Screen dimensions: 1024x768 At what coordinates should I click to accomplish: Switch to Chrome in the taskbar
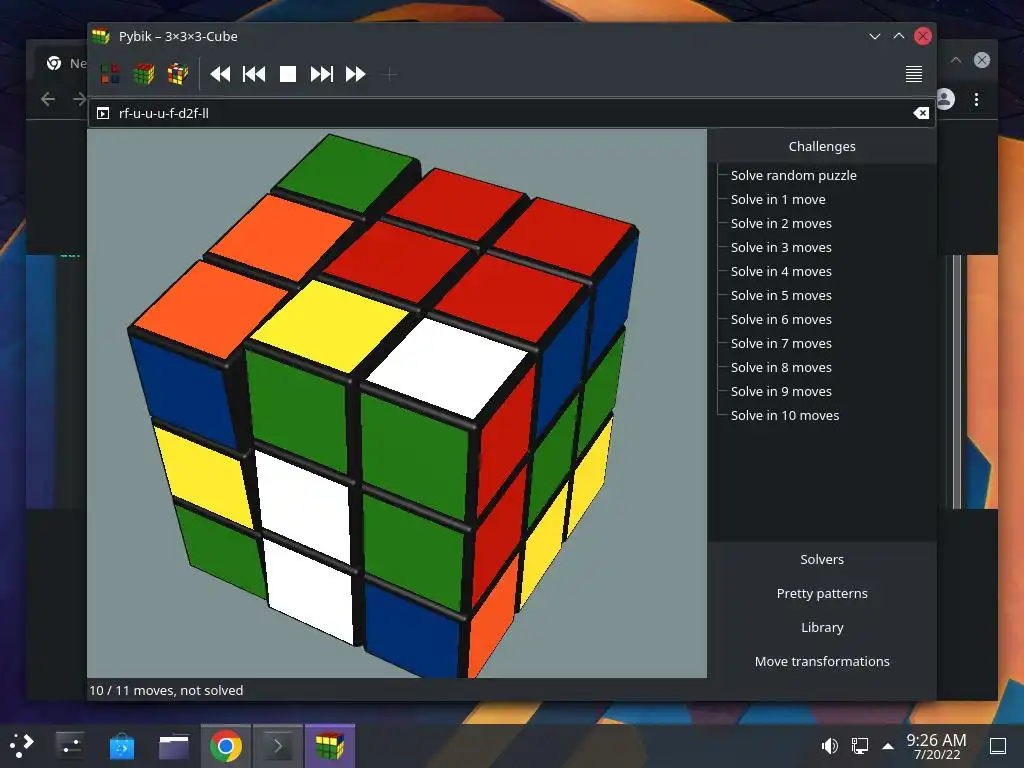coord(225,746)
